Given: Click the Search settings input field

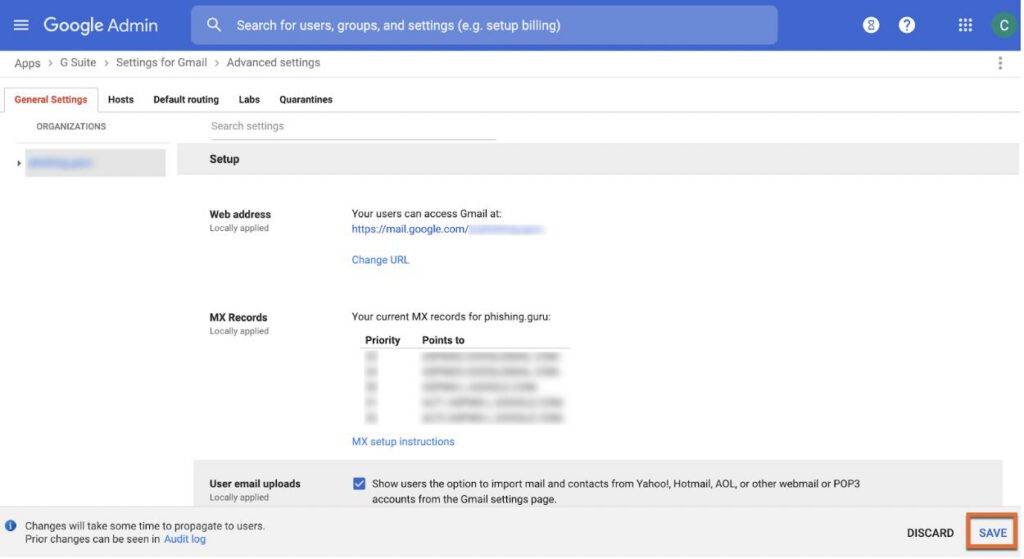Looking at the screenshot, I should tap(352, 126).
